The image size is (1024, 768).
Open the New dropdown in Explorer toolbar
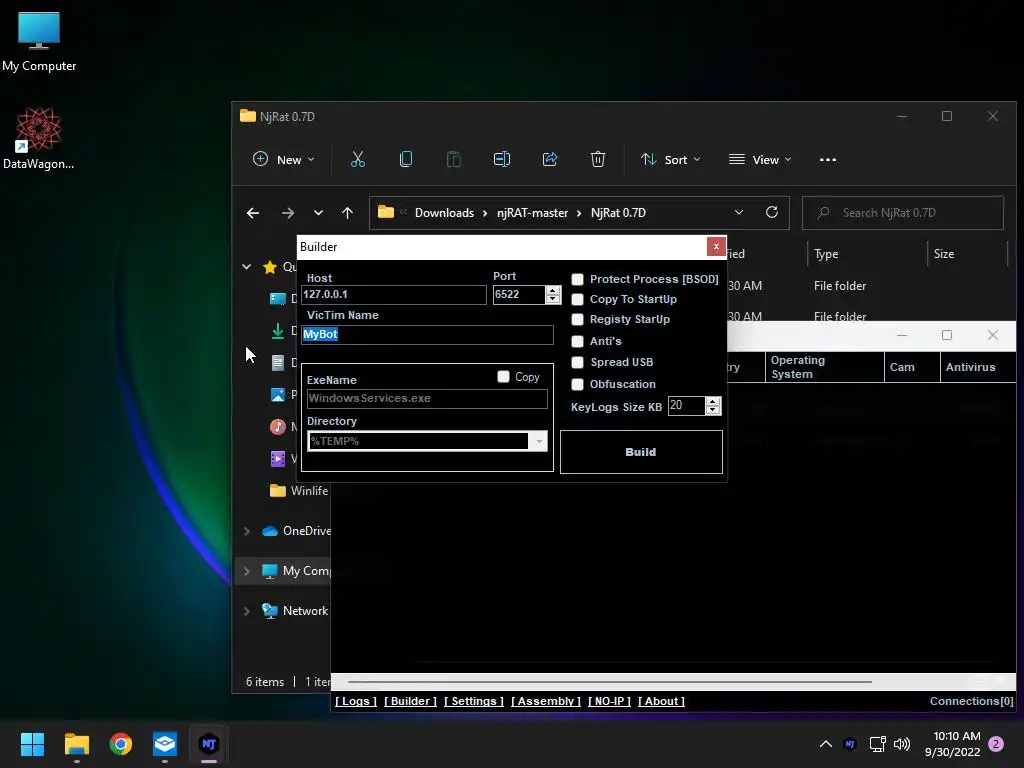[x=284, y=159]
